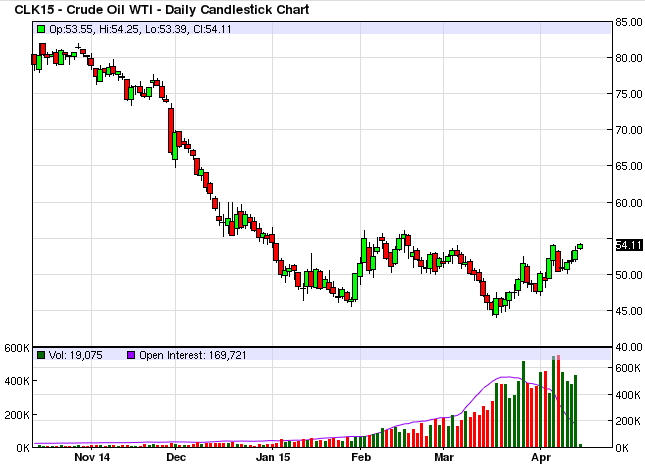Click the right-axis 600K open interest label
This screenshot has height=467, width=645.
(628, 368)
